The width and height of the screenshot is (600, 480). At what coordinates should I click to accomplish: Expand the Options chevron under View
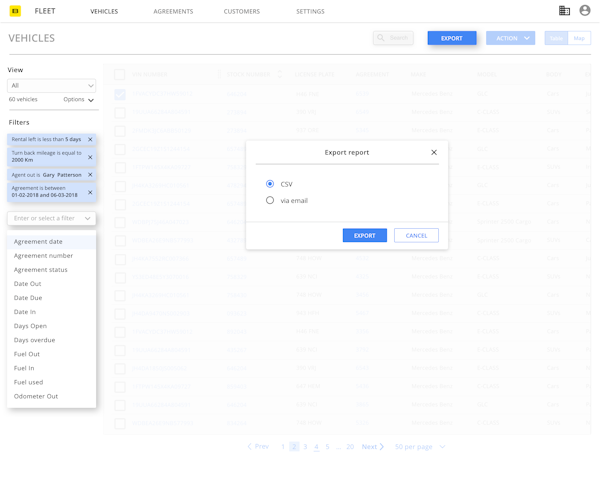point(91,100)
